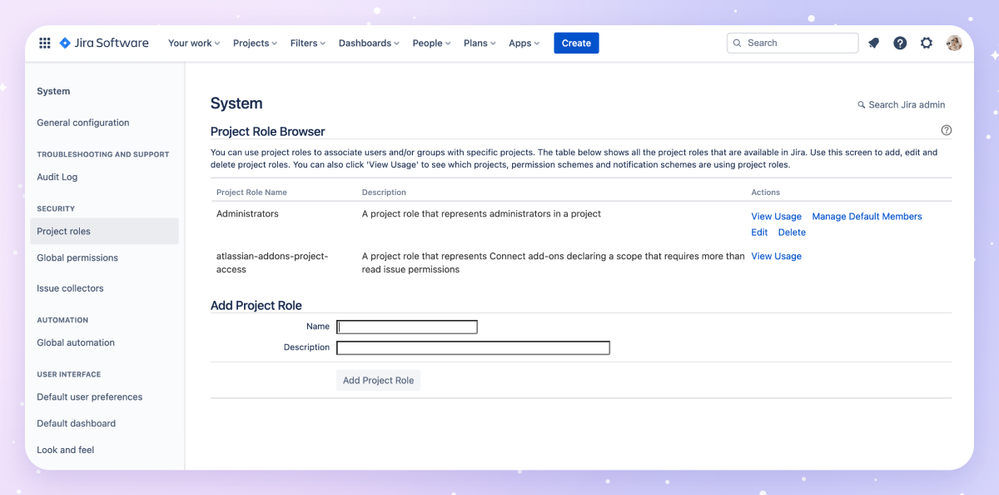999x495 pixels.
Task: Click the Add Project Role button
Action: point(378,380)
